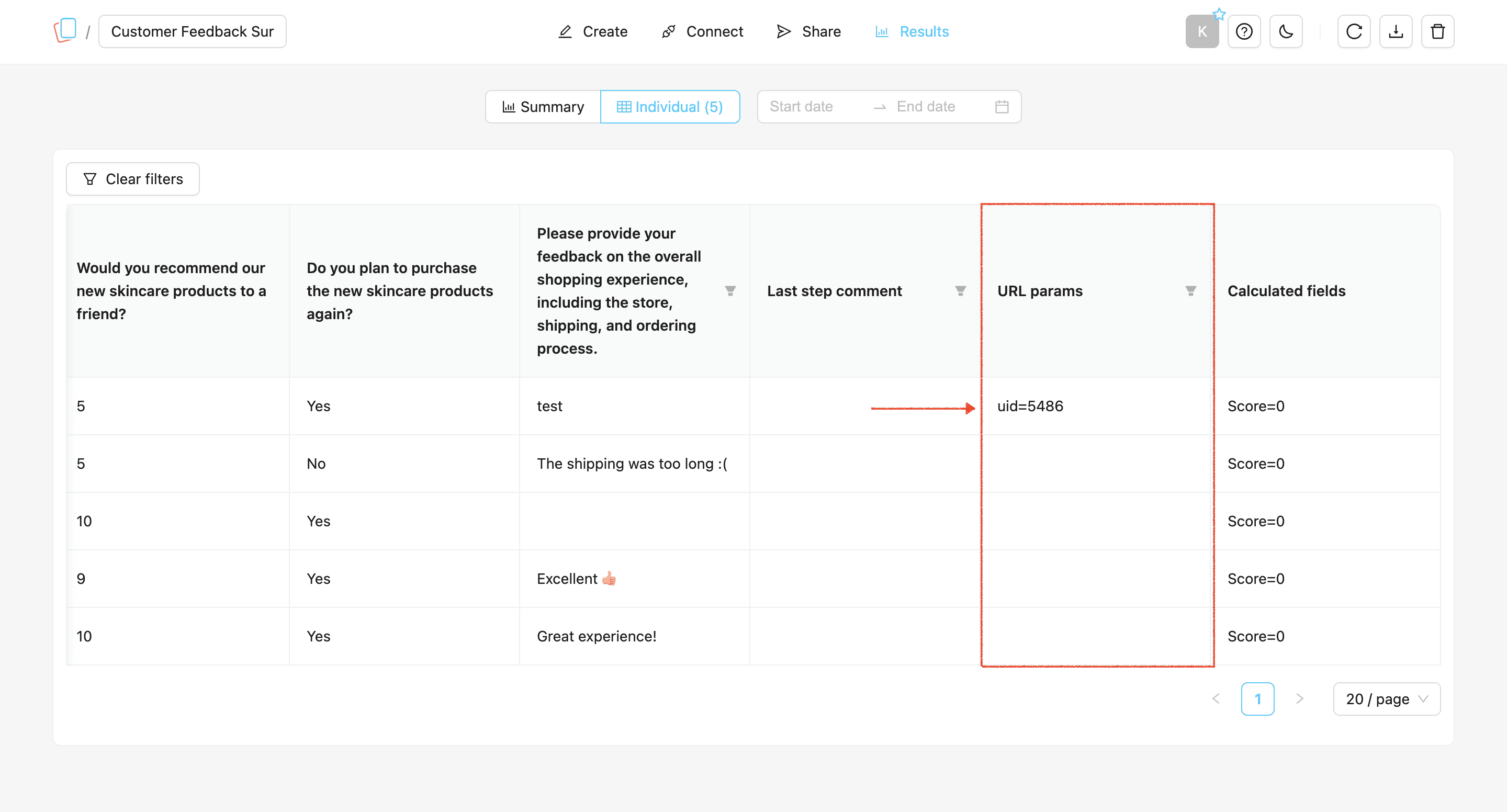Click the 'The shipping was too long :(' cell
1507x812 pixels.
tap(634, 464)
